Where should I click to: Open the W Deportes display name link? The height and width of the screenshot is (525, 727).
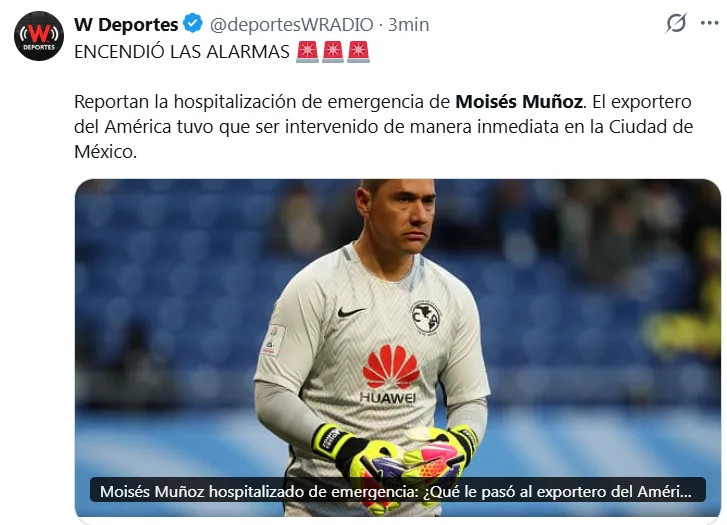tap(126, 25)
